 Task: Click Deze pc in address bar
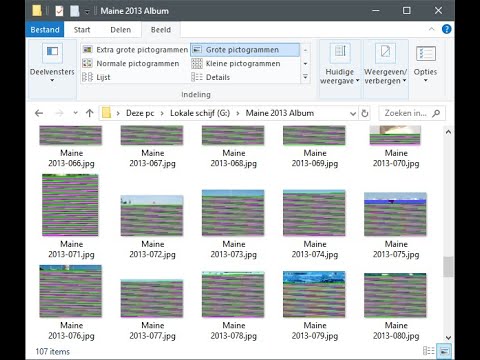coord(140,113)
